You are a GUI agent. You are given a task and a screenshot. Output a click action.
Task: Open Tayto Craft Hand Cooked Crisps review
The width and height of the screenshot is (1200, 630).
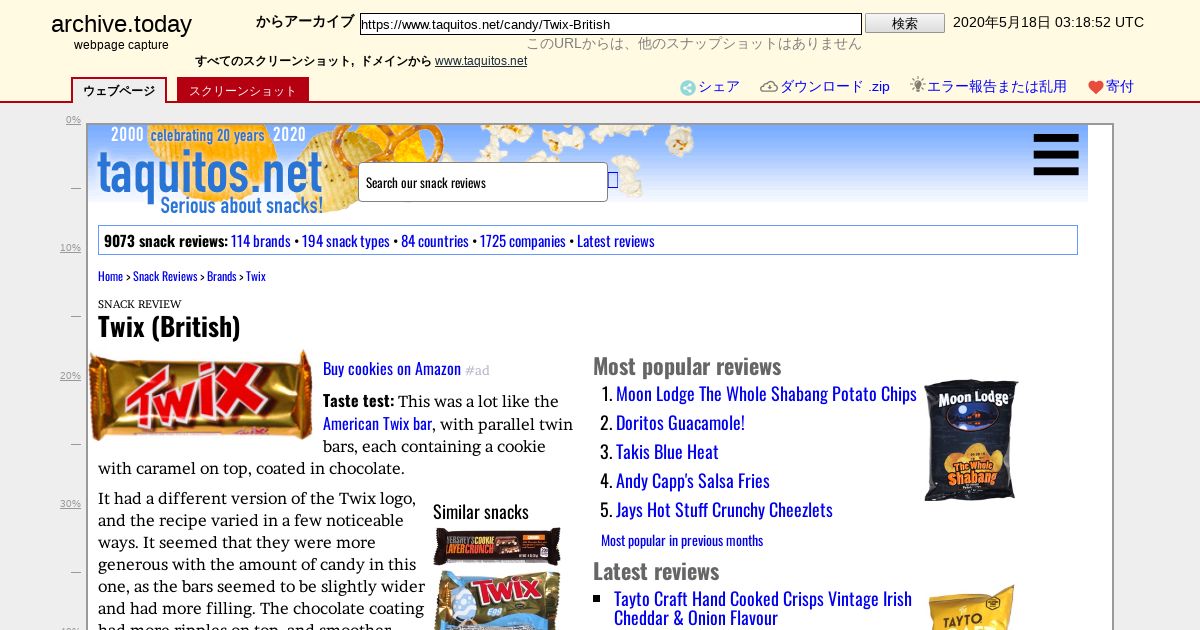763,608
